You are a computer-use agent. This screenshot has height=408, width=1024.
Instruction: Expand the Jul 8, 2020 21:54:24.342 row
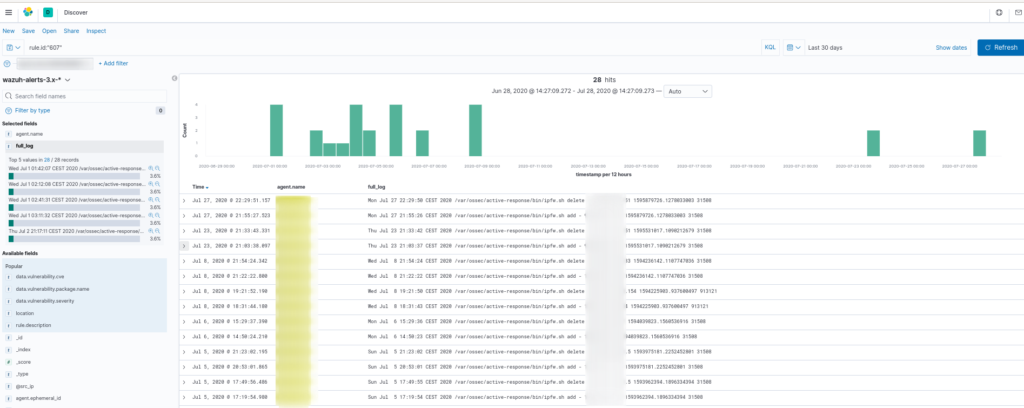point(184,260)
